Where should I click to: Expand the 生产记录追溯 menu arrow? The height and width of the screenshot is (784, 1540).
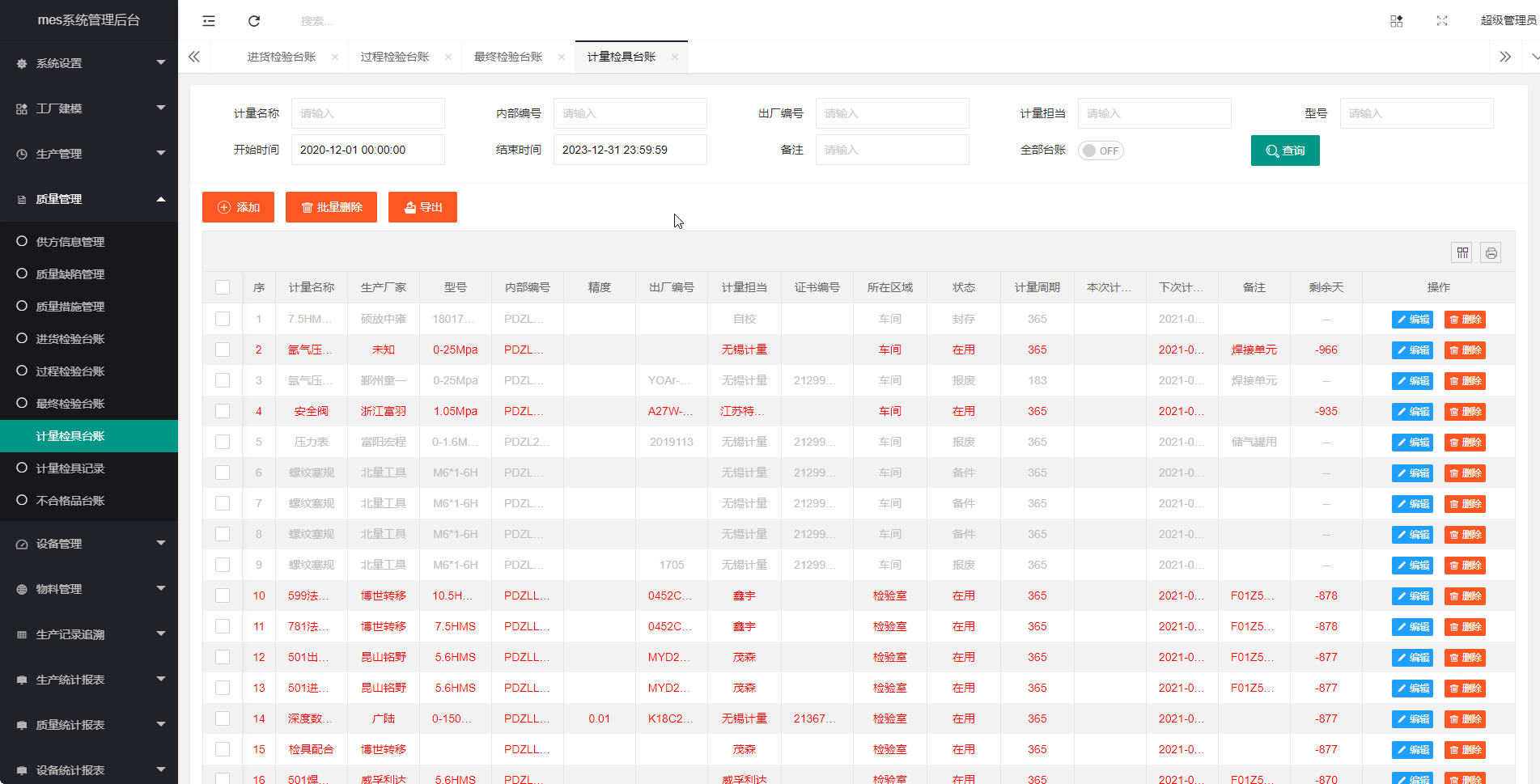[x=161, y=634]
